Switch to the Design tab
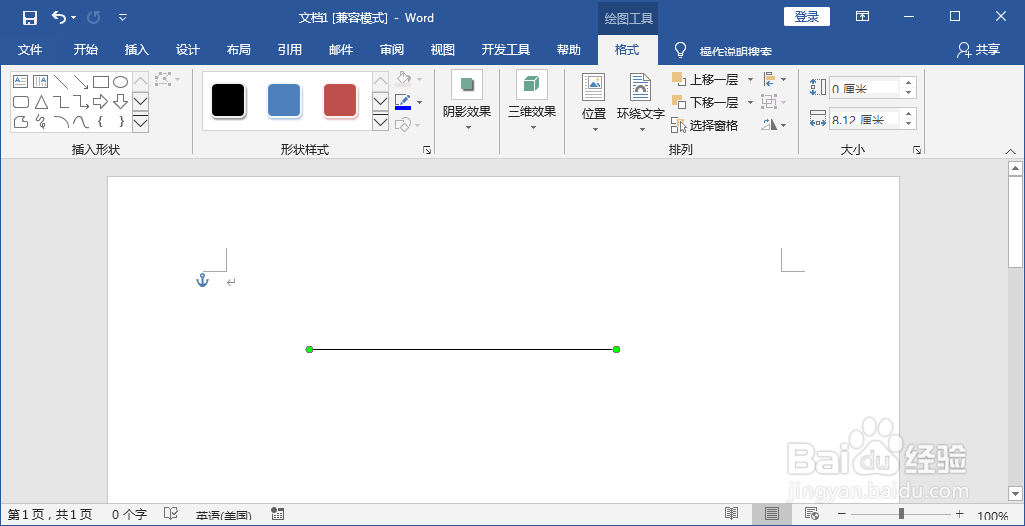This screenshot has width=1025, height=526. (x=188, y=50)
